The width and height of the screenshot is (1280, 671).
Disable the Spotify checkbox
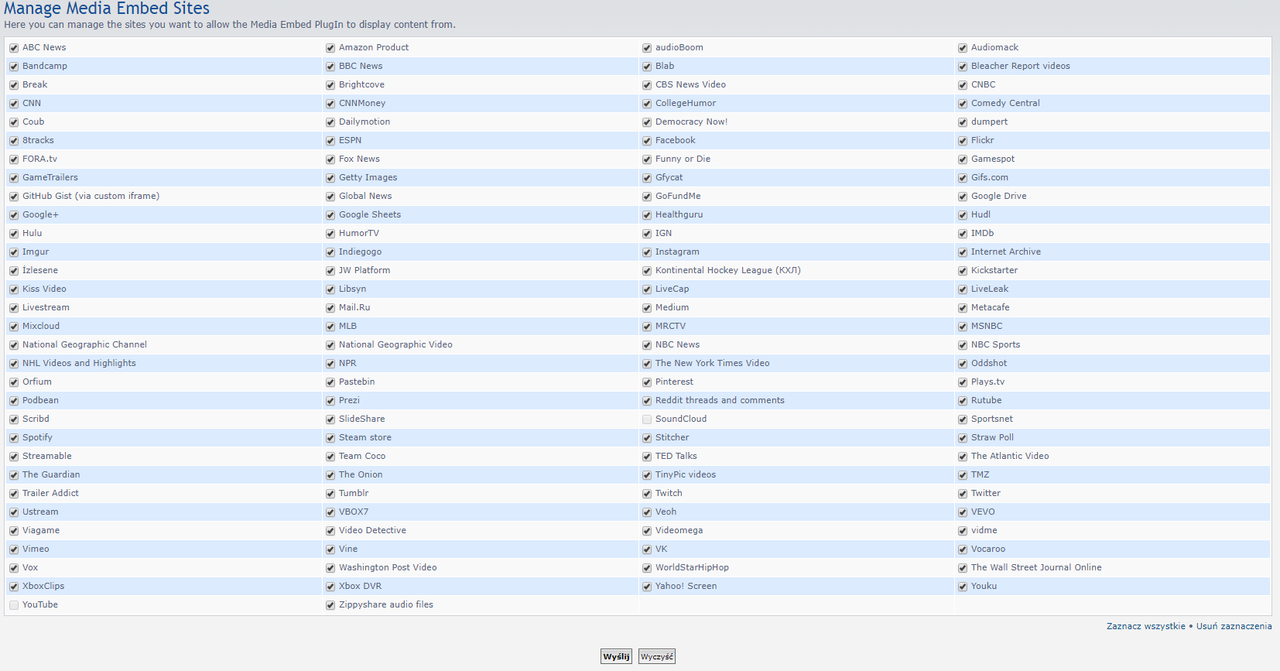click(14, 438)
